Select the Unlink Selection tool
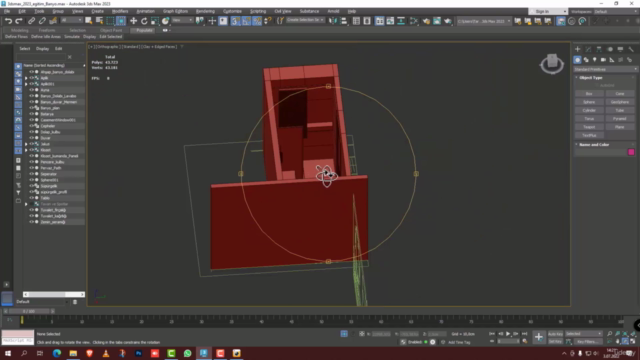This screenshot has height=360, width=640. (x=42, y=21)
